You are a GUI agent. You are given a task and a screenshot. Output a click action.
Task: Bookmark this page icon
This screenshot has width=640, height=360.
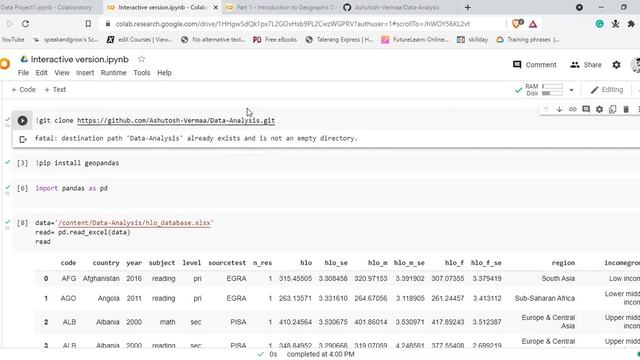(x=88, y=24)
